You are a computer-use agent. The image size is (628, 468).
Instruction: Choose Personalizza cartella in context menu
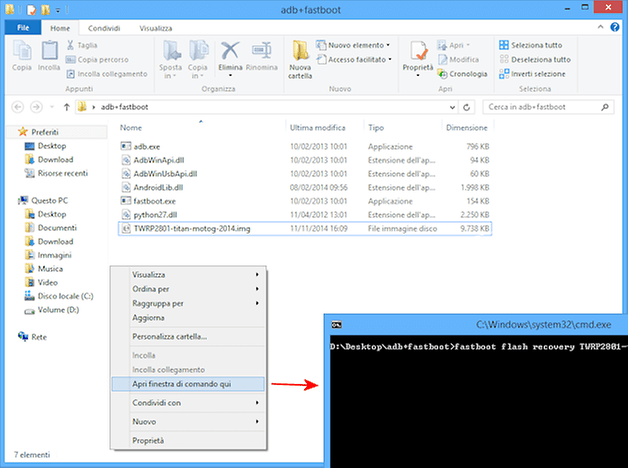pyautogui.click(x=188, y=337)
